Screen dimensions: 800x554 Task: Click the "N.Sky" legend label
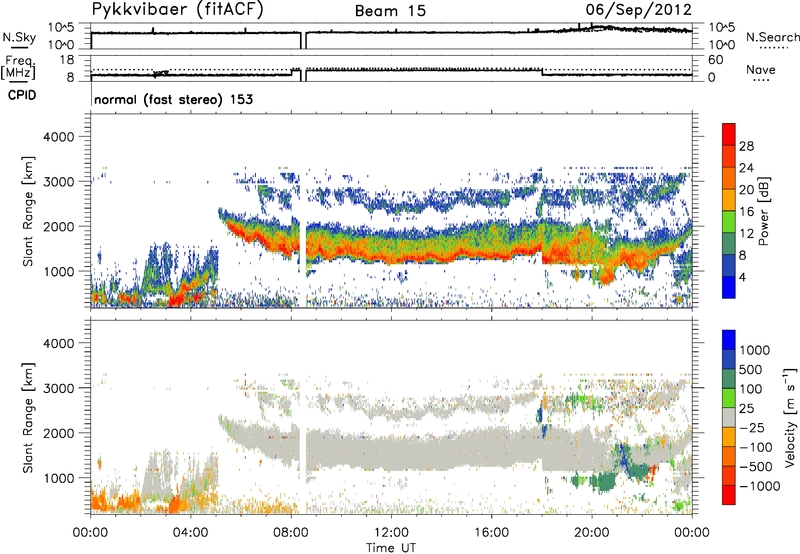point(19,37)
